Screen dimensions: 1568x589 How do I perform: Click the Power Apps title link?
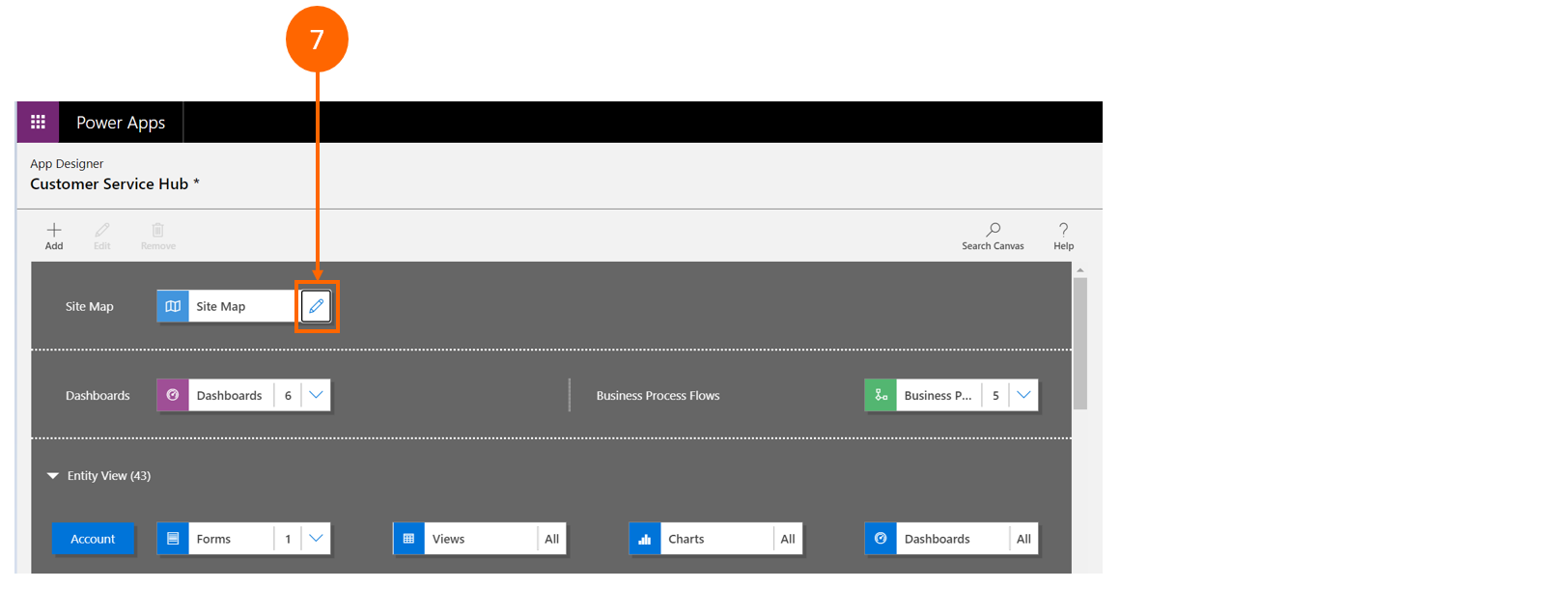121,123
